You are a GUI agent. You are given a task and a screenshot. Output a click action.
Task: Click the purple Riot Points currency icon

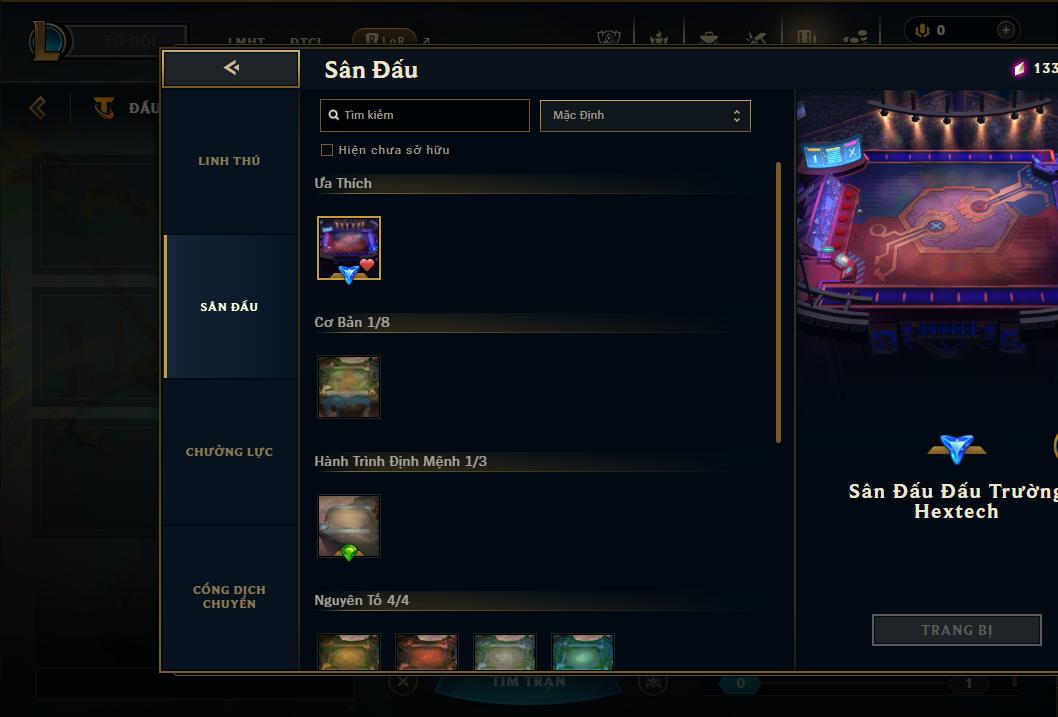click(1020, 68)
